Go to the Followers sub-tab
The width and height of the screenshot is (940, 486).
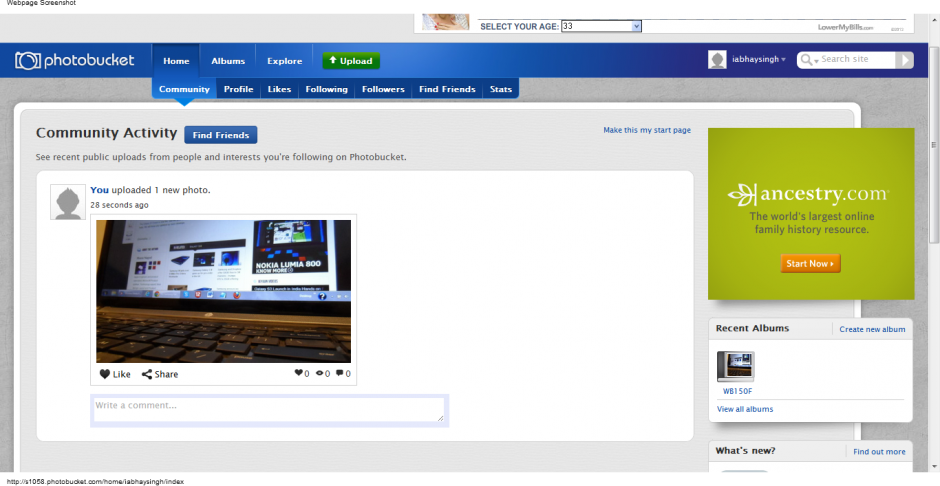click(x=383, y=89)
